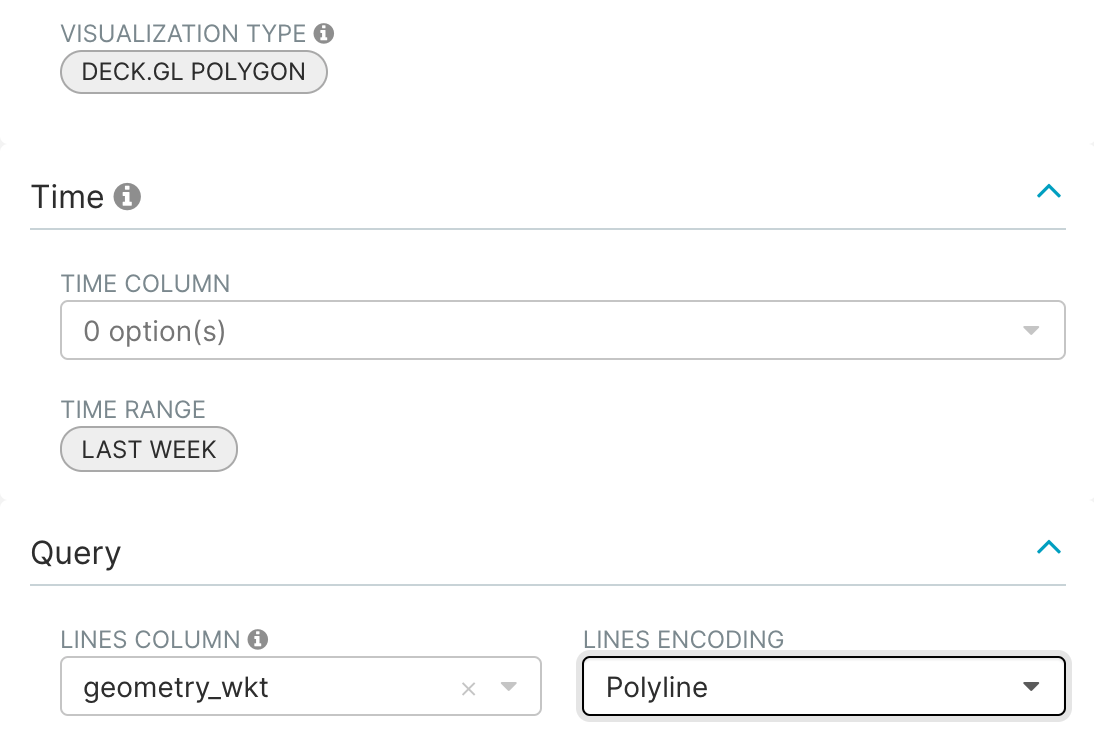This screenshot has width=1094, height=740.
Task: Collapse the Time section via its chevron
Action: [1048, 191]
